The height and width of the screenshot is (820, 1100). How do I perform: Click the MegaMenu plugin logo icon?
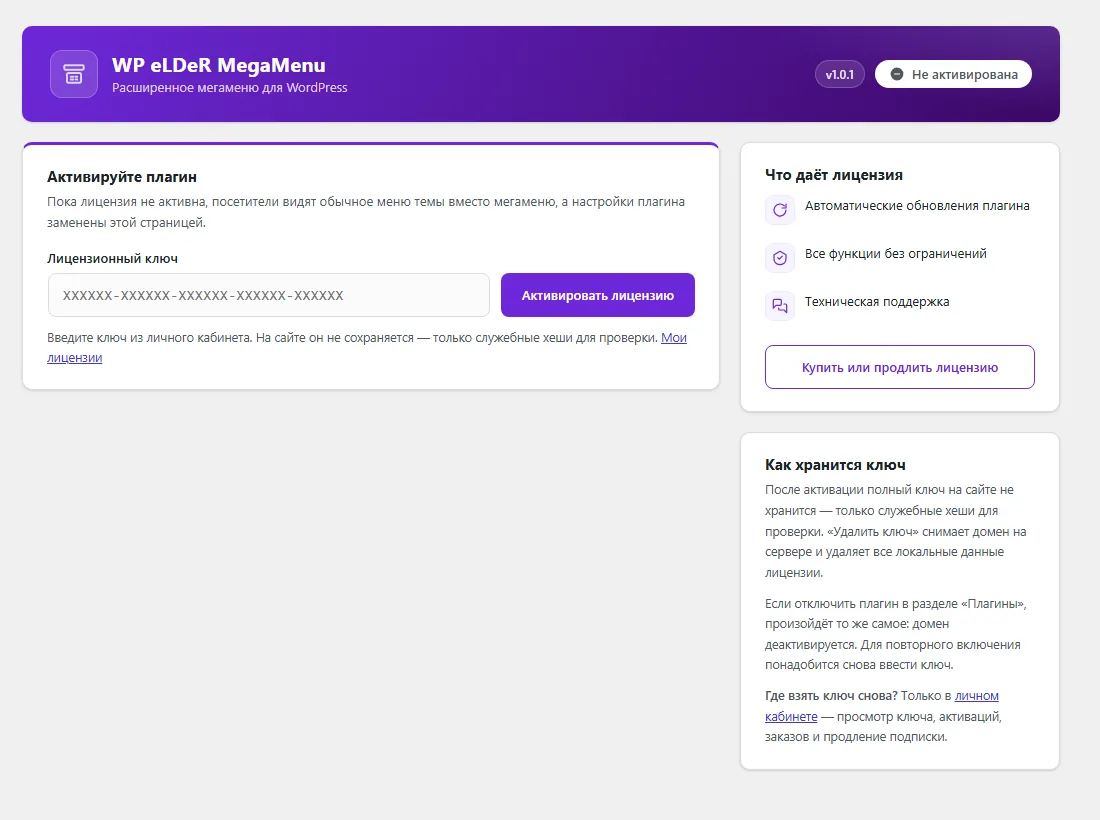coord(74,74)
